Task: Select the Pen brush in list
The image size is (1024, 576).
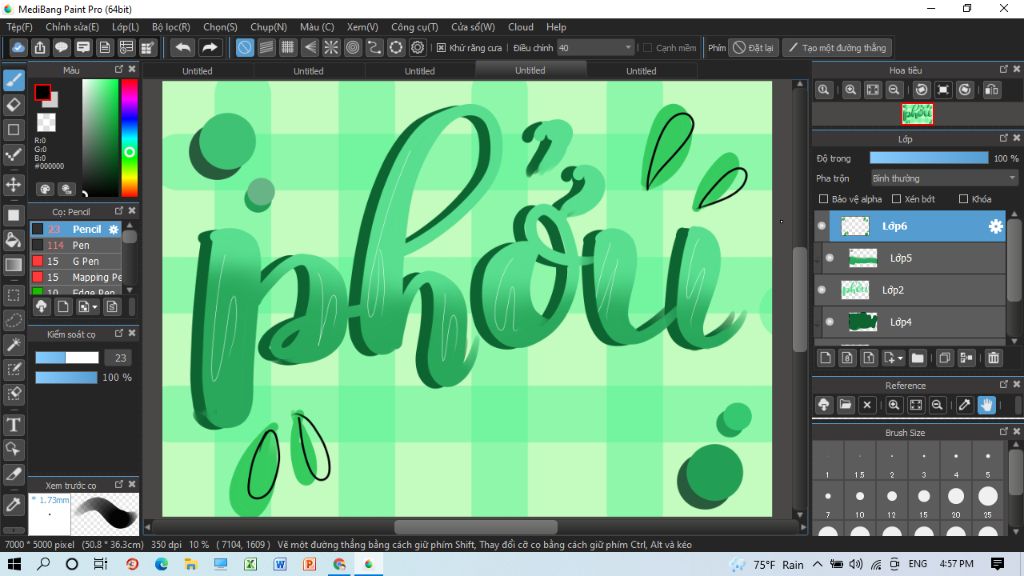Action: (x=76, y=245)
